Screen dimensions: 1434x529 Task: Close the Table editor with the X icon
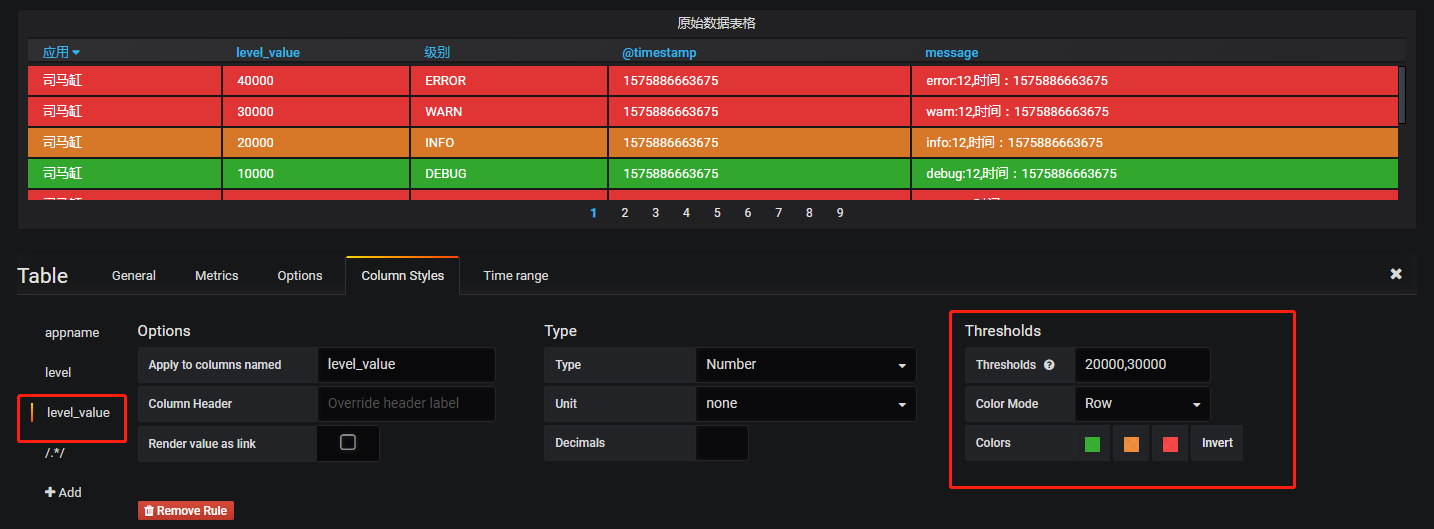click(1396, 274)
